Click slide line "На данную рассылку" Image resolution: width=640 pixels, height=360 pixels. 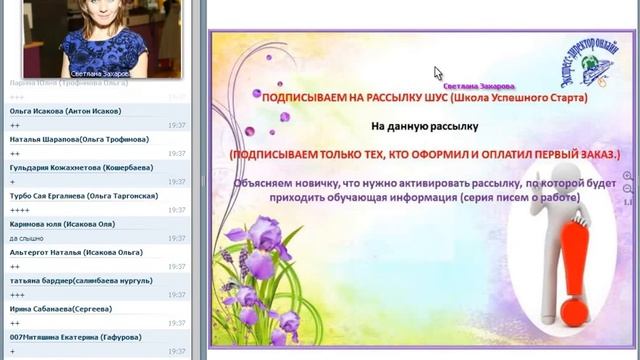[x=424, y=127]
